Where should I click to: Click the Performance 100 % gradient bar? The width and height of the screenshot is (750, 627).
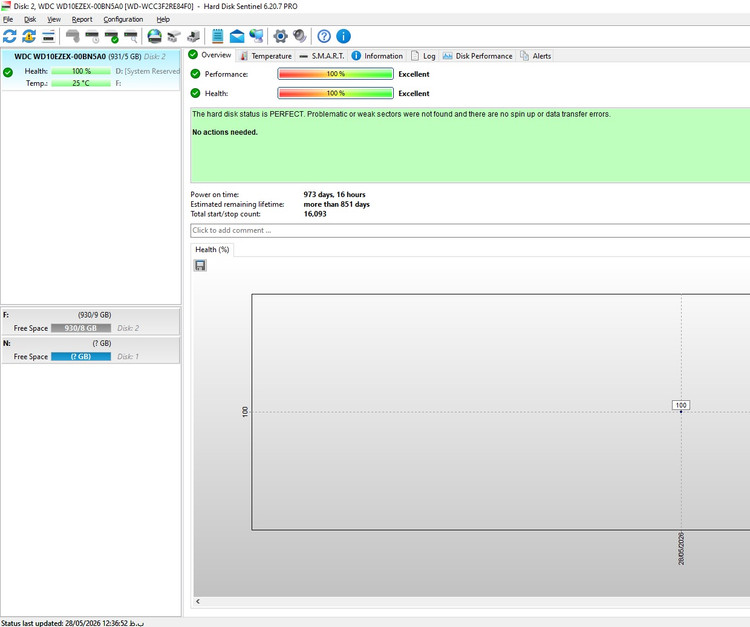[335, 74]
